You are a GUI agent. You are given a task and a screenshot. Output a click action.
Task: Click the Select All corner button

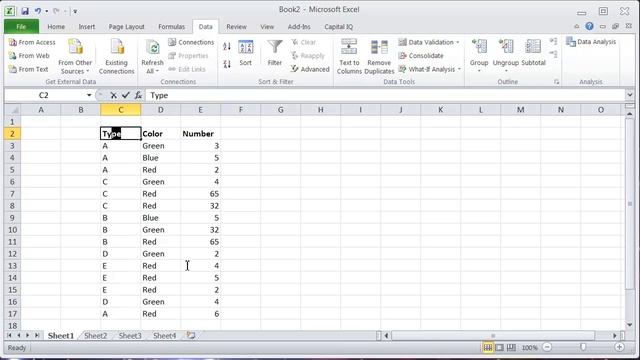[12, 110]
